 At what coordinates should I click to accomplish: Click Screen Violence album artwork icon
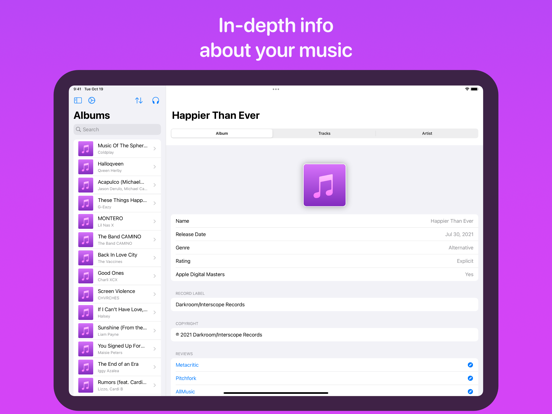pos(86,294)
